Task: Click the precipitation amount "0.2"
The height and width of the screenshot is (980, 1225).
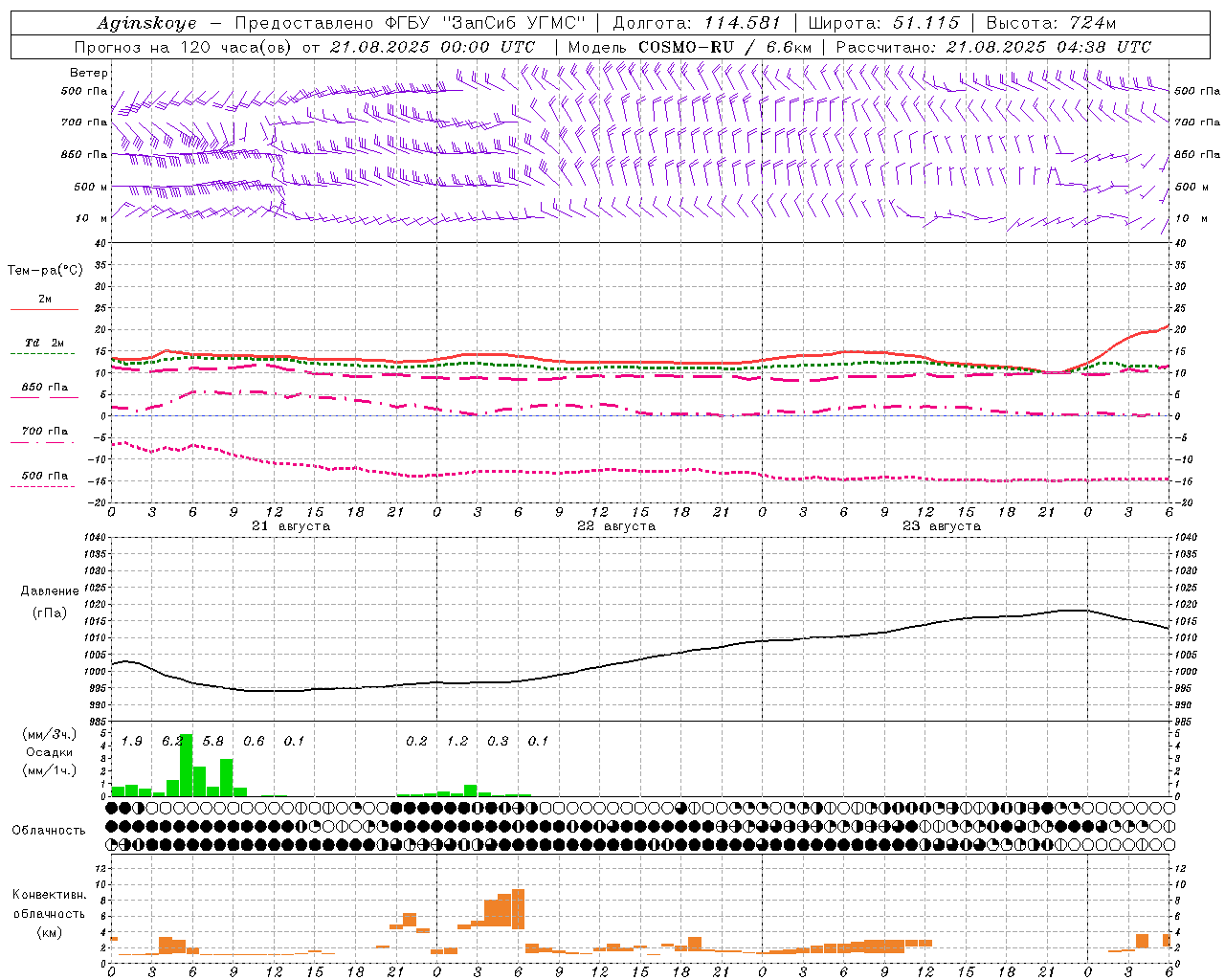Action: pyautogui.click(x=416, y=742)
